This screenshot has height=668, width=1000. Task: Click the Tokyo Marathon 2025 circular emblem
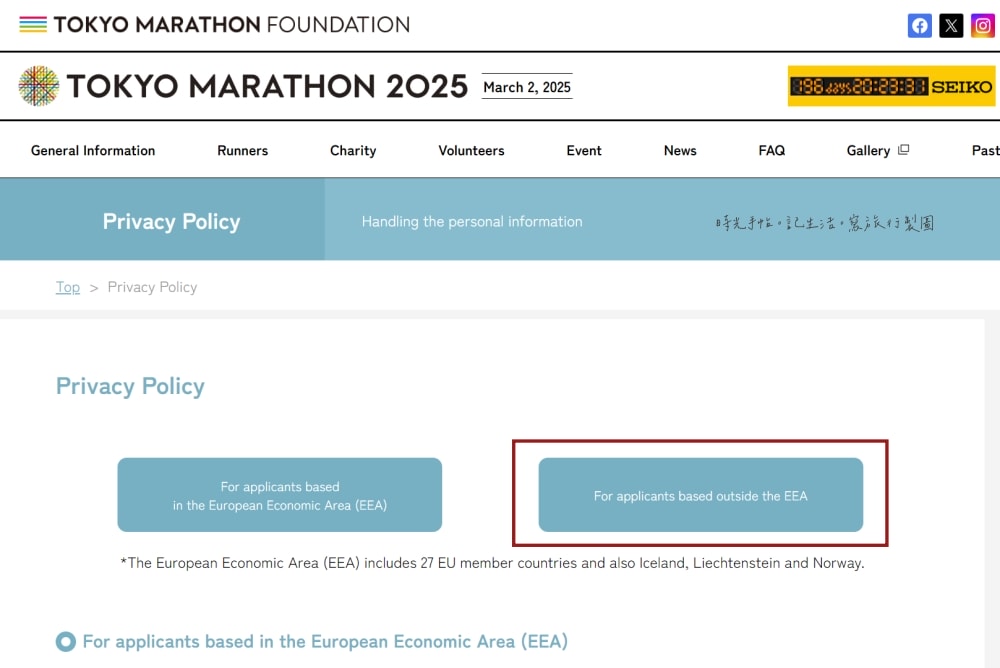click(39, 85)
